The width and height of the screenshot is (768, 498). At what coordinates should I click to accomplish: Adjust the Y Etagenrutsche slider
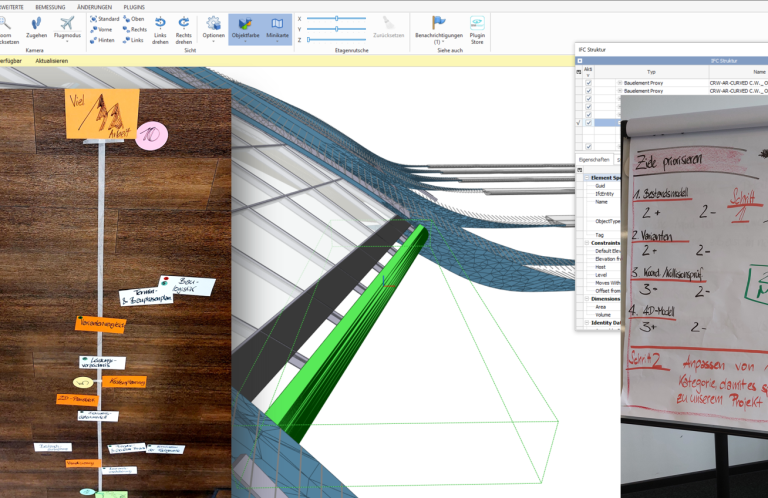coord(336,29)
